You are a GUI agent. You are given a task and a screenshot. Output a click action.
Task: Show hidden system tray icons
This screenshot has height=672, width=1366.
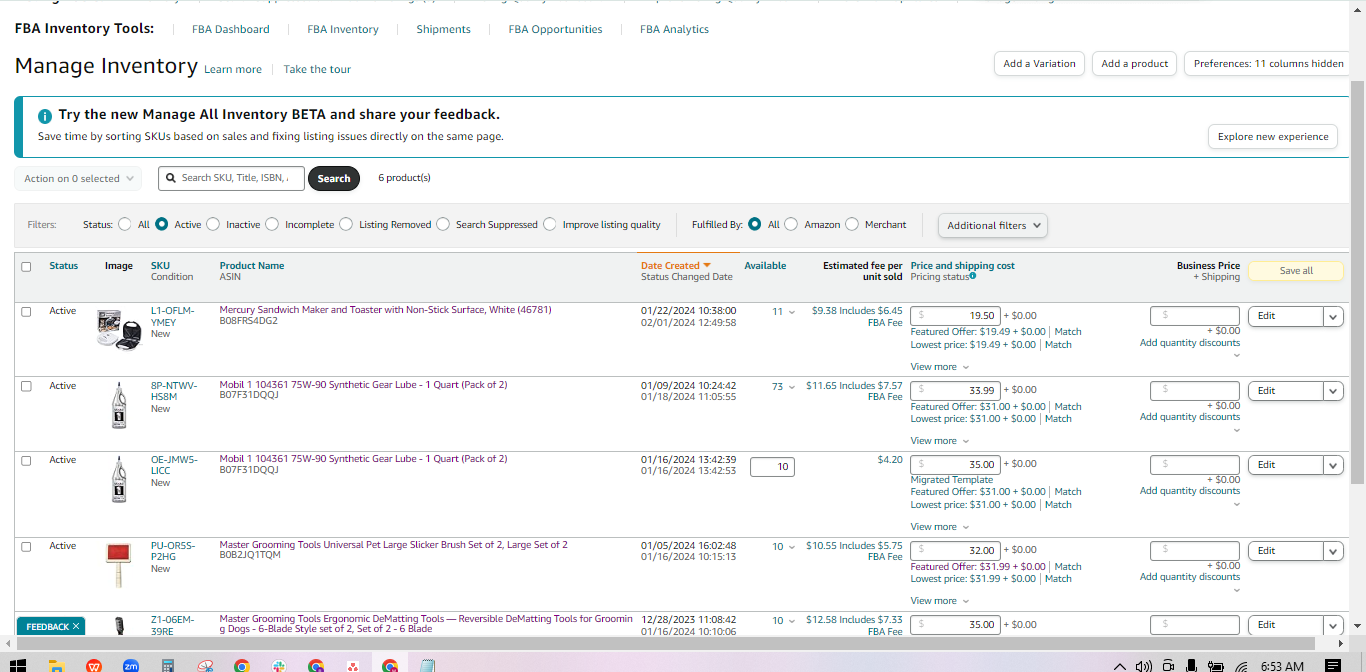point(1119,666)
